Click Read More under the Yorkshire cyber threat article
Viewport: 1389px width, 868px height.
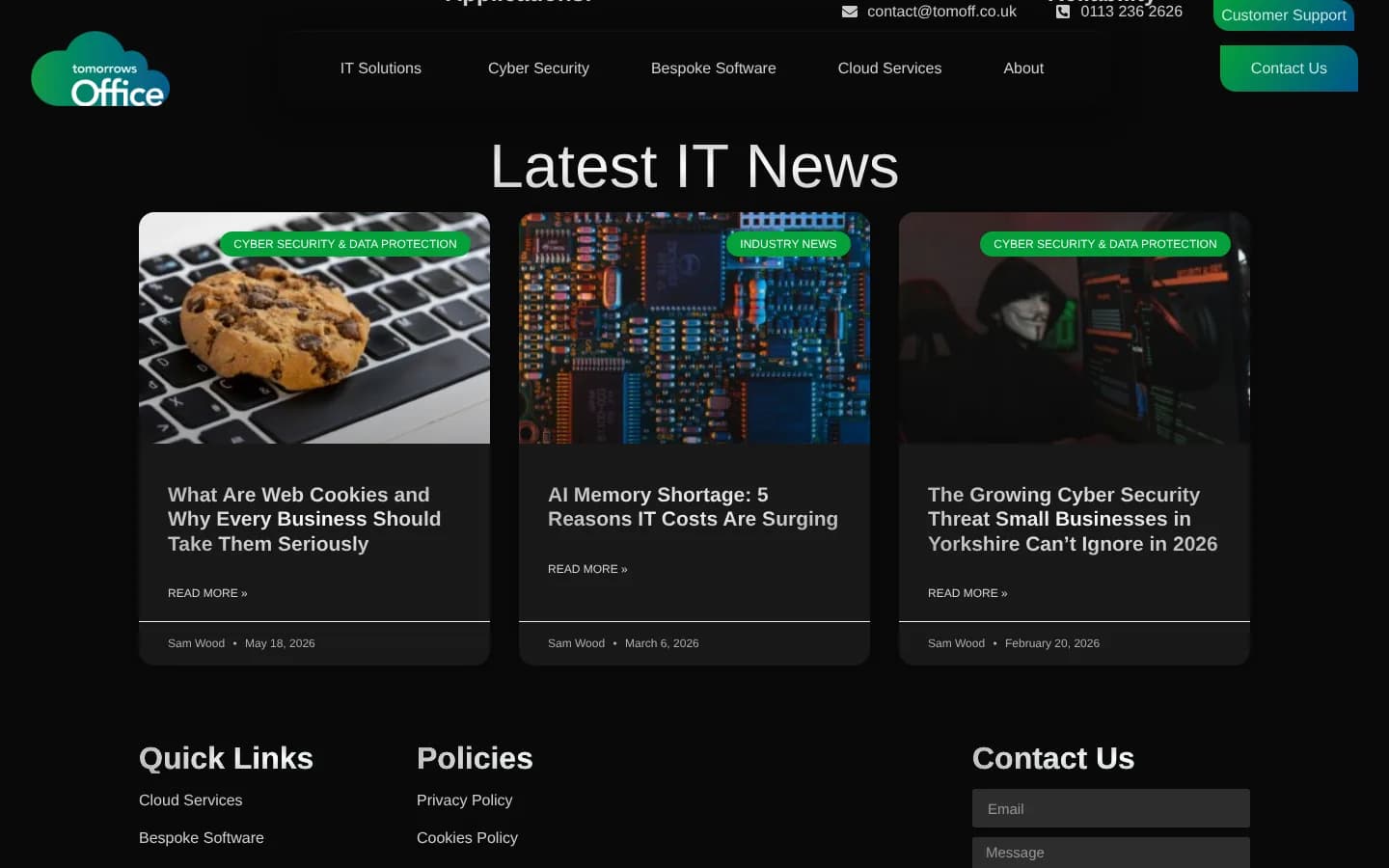click(967, 593)
